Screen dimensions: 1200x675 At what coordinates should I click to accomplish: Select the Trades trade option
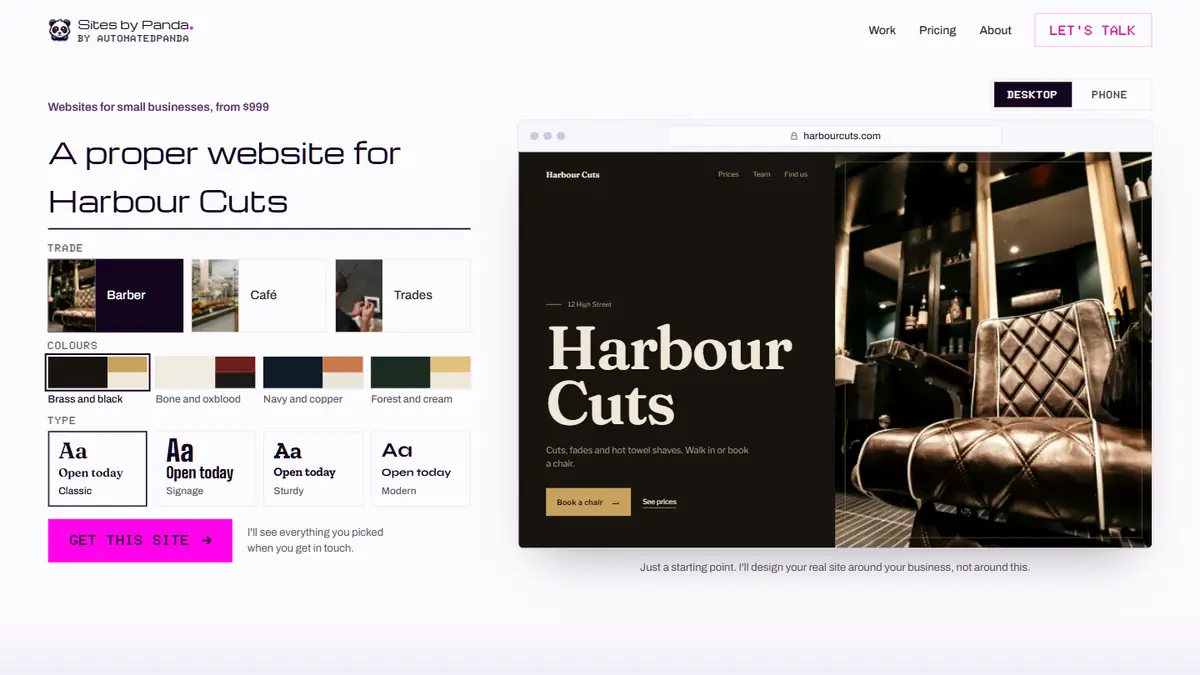pos(403,296)
